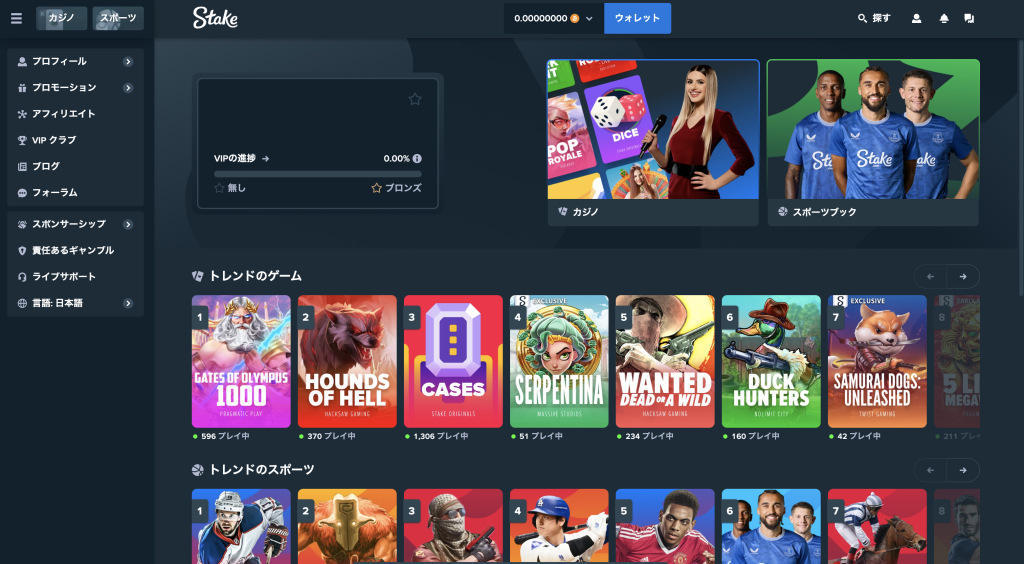1024x564 pixels.
Task: Open the hockey player sports card number 1
Action: (241, 526)
